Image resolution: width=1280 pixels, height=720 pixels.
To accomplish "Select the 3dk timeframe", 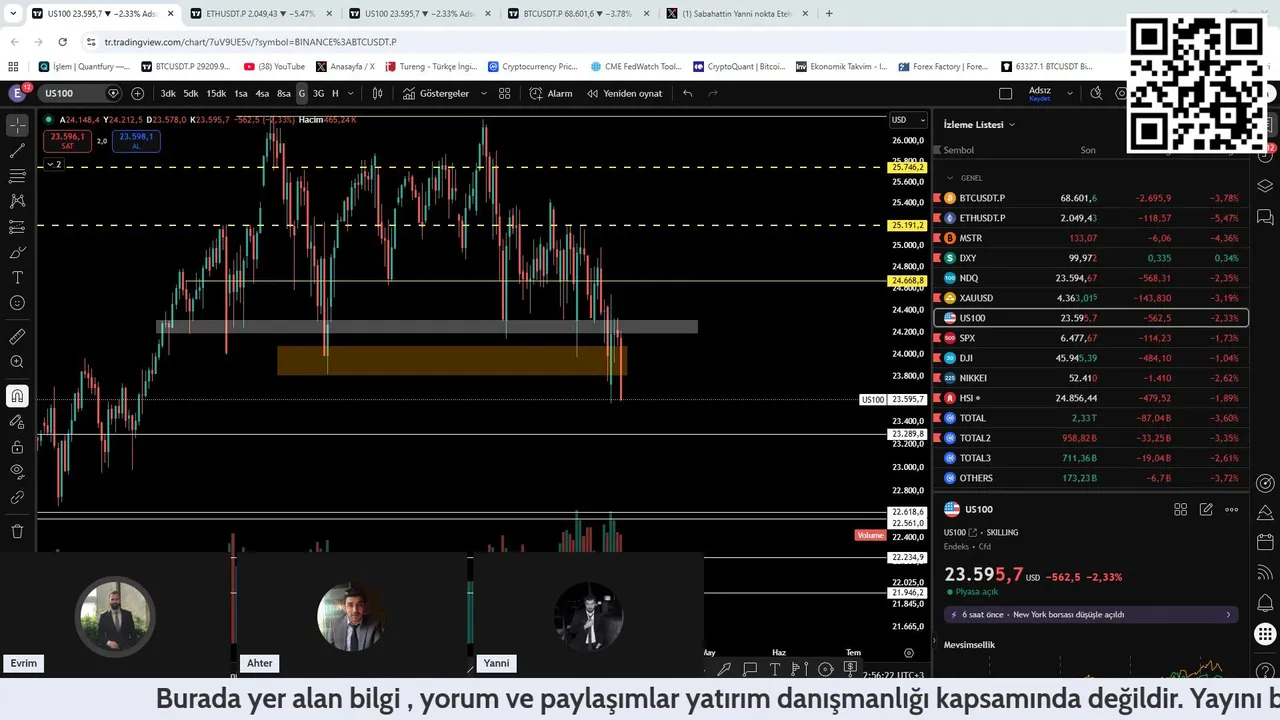I will click(168, 93).
